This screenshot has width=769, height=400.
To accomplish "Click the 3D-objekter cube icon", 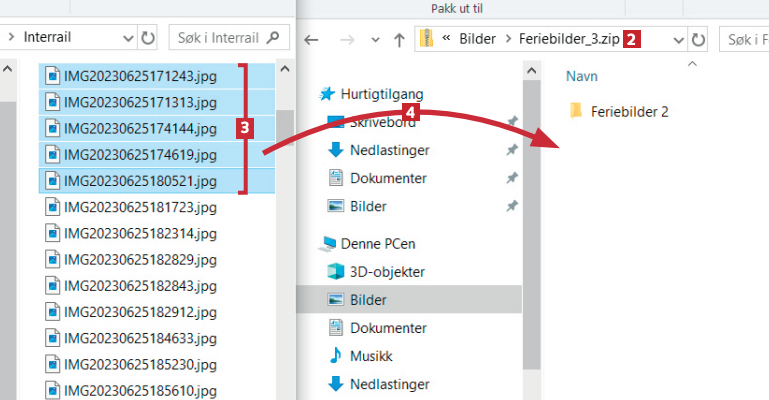I will [x=335, y=271].
